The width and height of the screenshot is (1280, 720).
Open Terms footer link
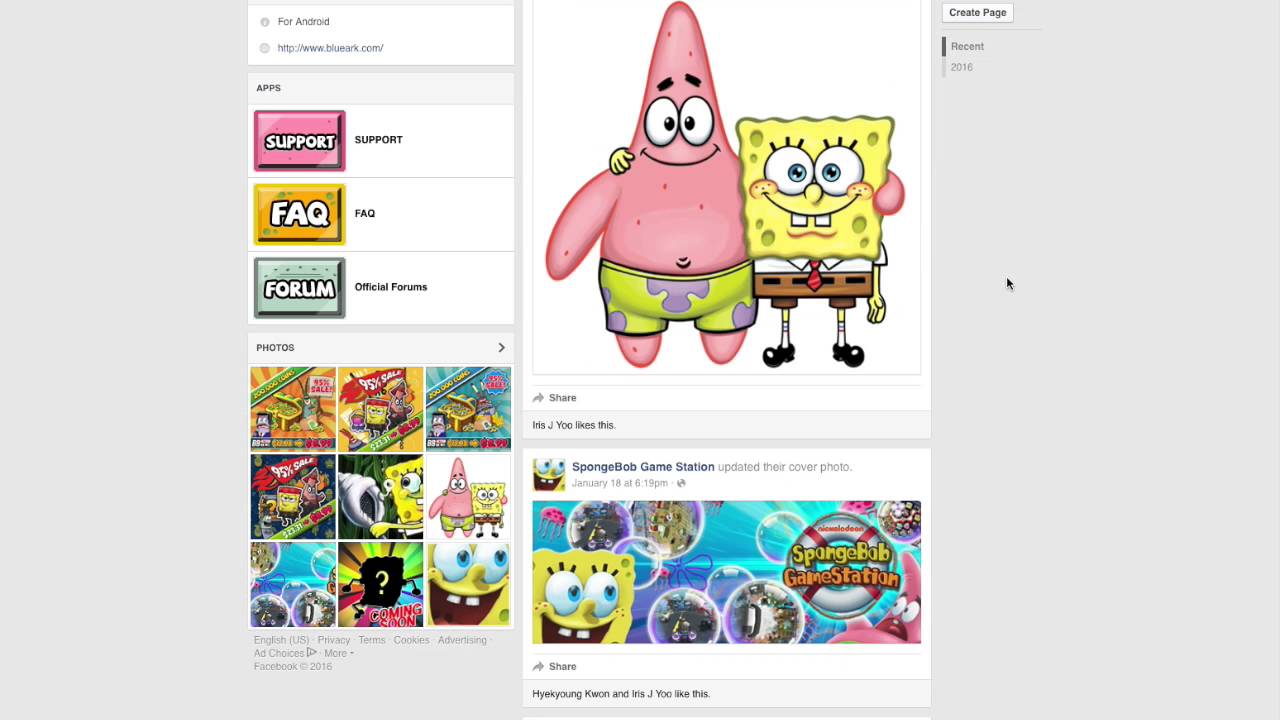coord(372,640)
